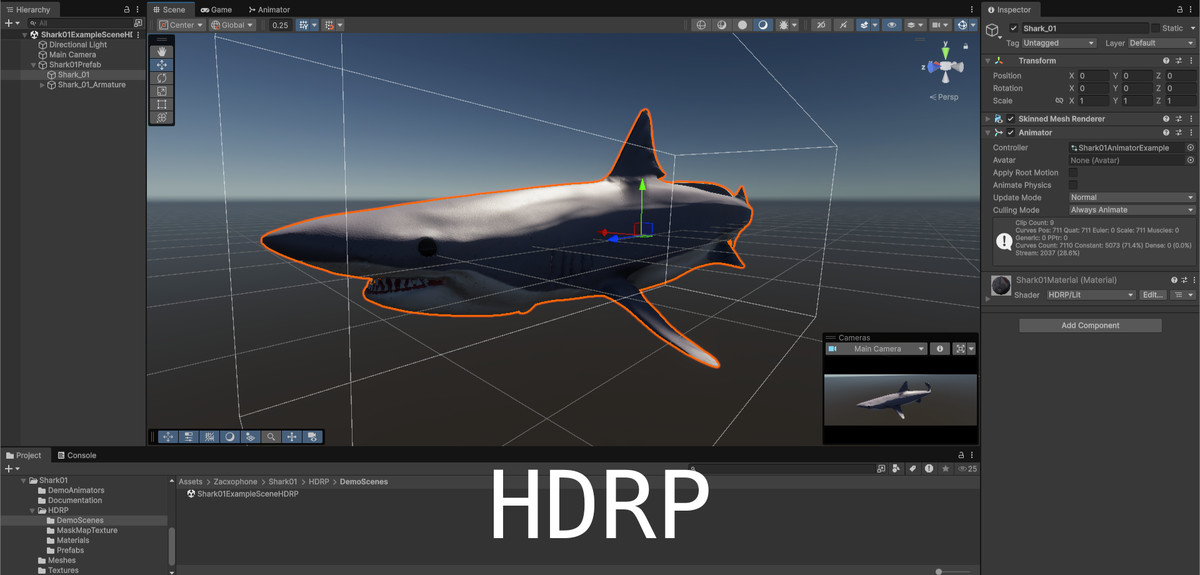Click the Shark_01 object name field
Viewport: 1200px width, 575px height.
click(x=1083, y=28)
